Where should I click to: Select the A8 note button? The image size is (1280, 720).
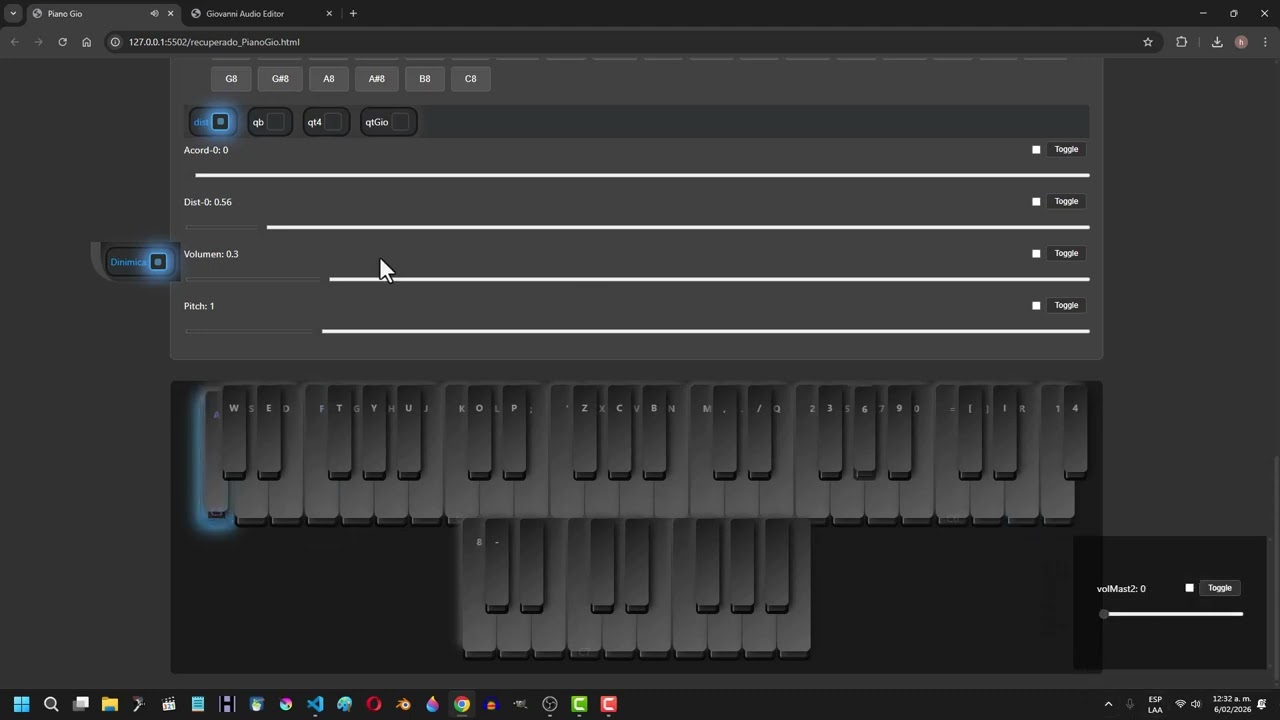(329, 79)
